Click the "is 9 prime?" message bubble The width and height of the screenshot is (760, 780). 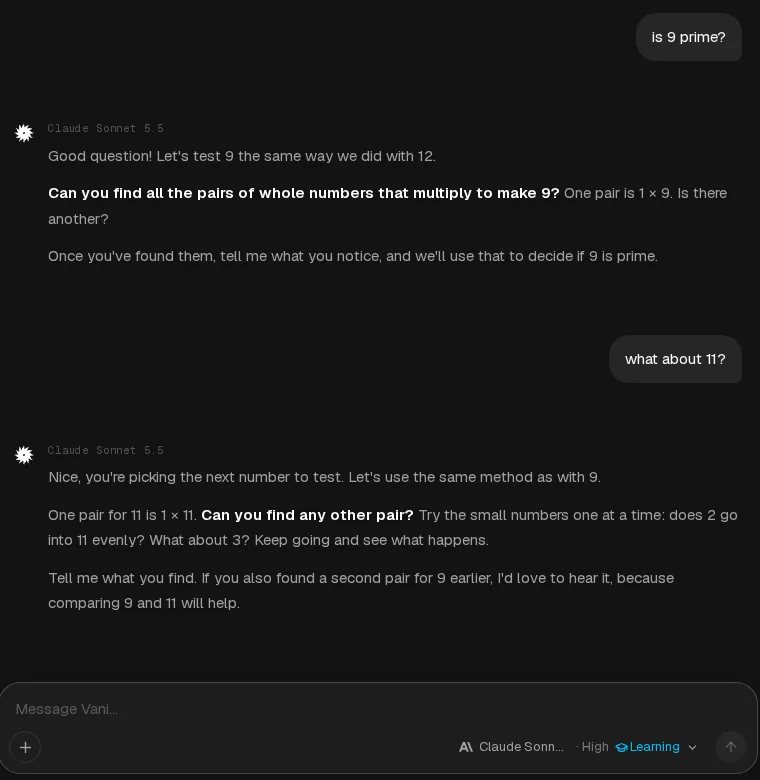click(689, 37)
